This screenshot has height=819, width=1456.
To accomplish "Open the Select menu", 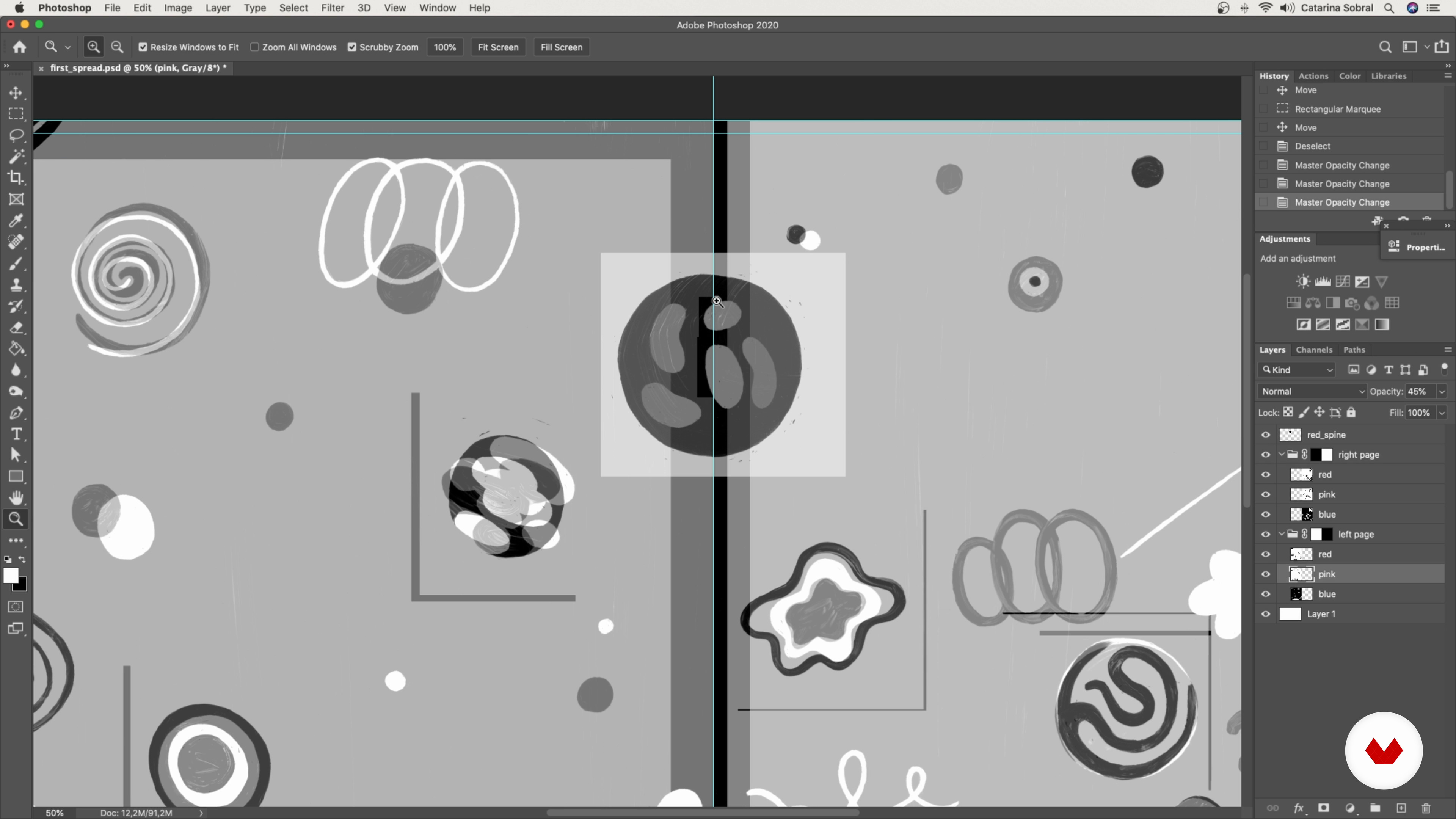I will (293, 8).
